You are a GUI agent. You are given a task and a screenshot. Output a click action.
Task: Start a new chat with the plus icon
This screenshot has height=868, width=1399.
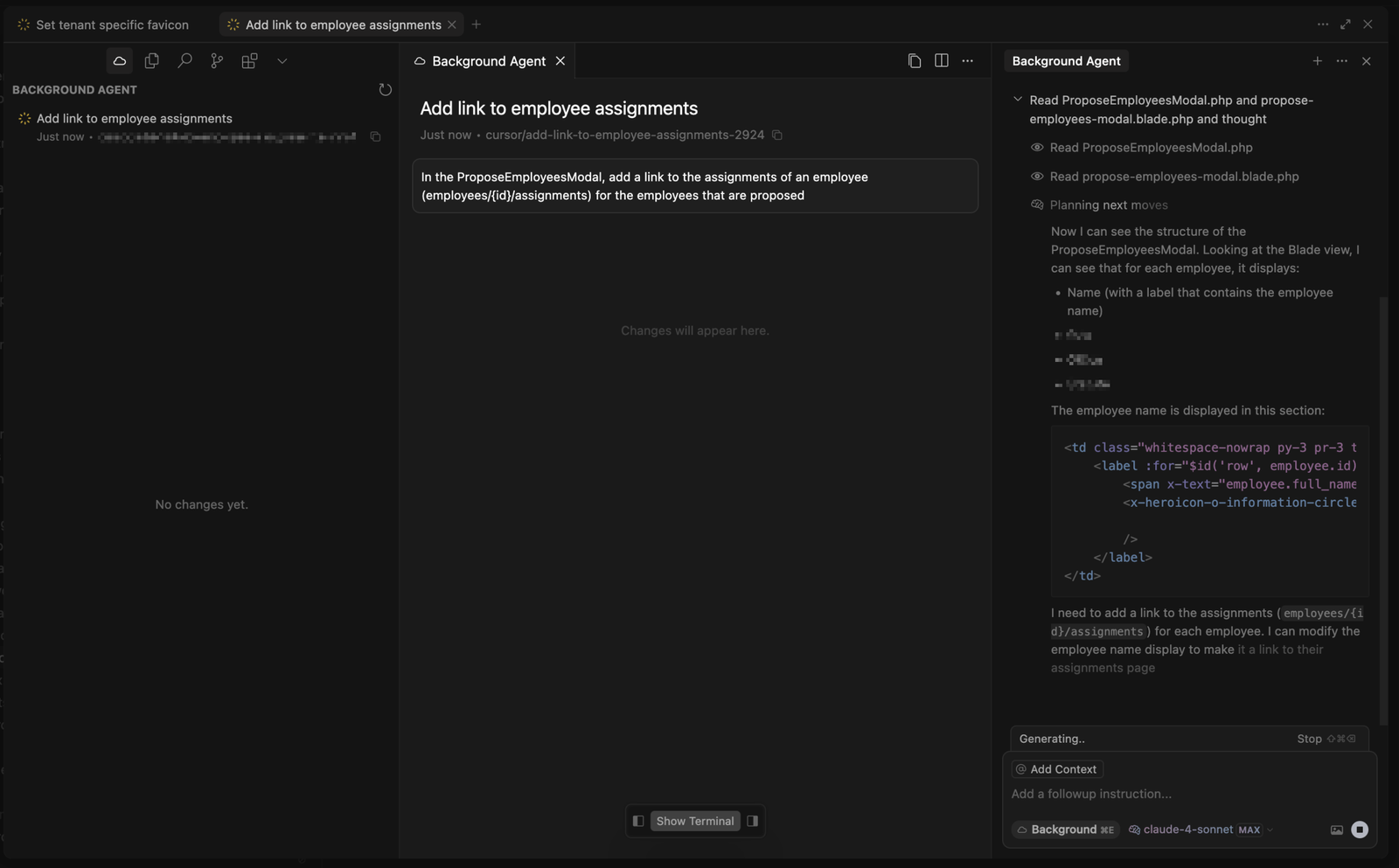(1317, 60)
